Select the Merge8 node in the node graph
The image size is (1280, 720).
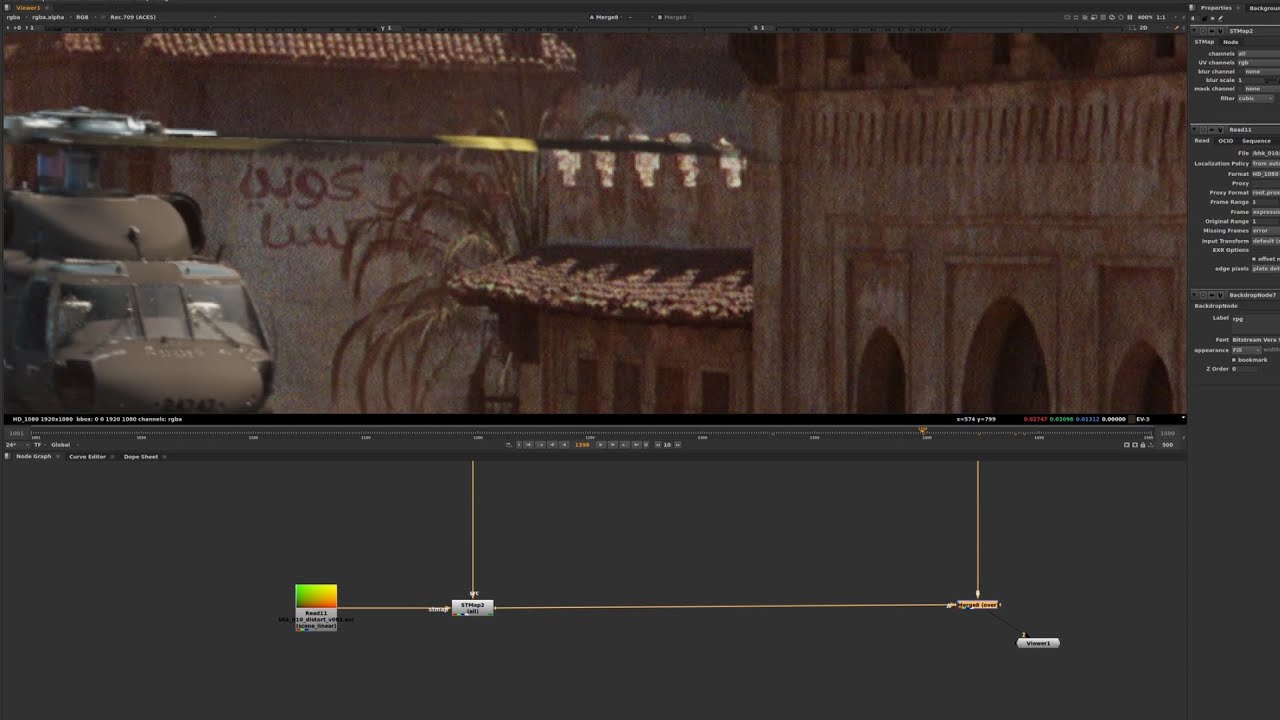click(x=977, y=604)
